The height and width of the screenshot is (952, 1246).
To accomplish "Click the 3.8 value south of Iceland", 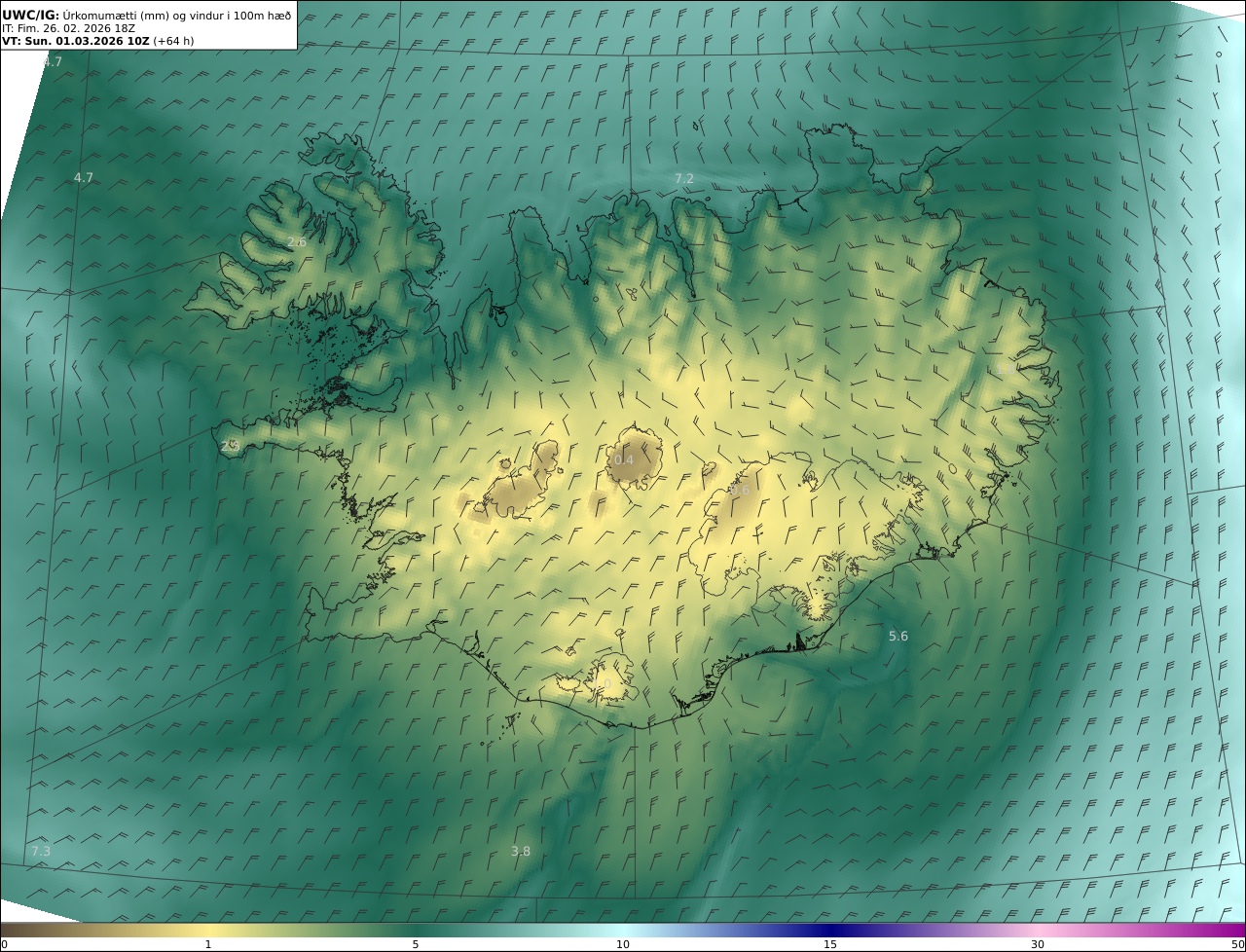I will pos(521,851).
